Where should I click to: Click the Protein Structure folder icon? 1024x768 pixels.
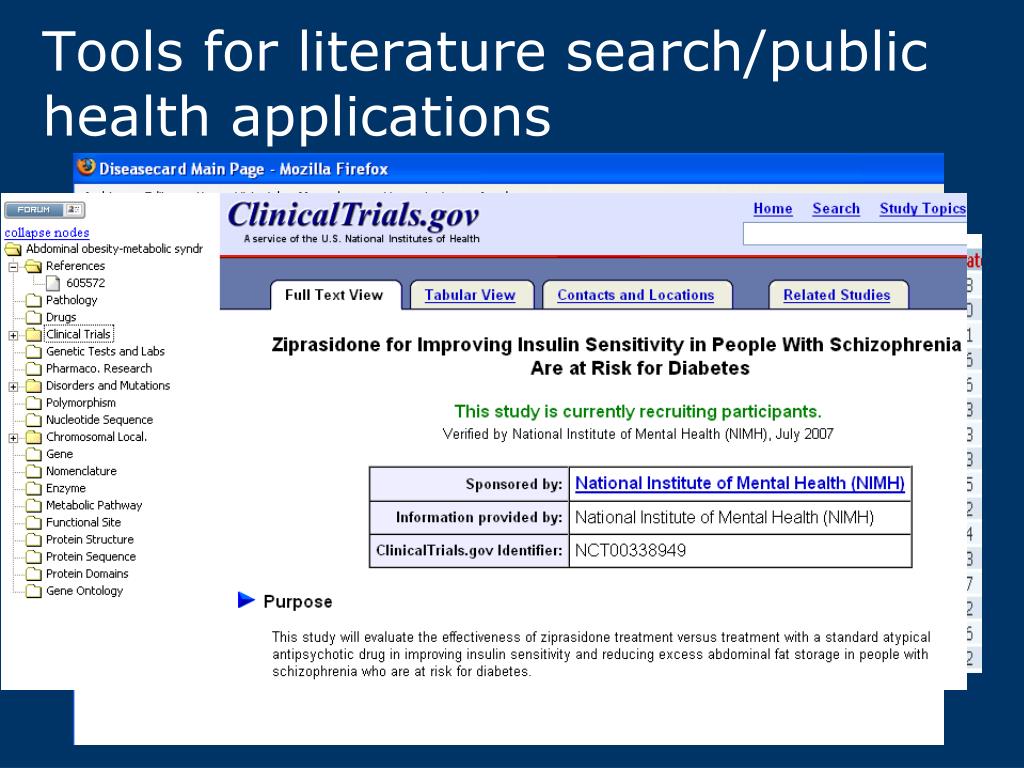tap(33, 540)
